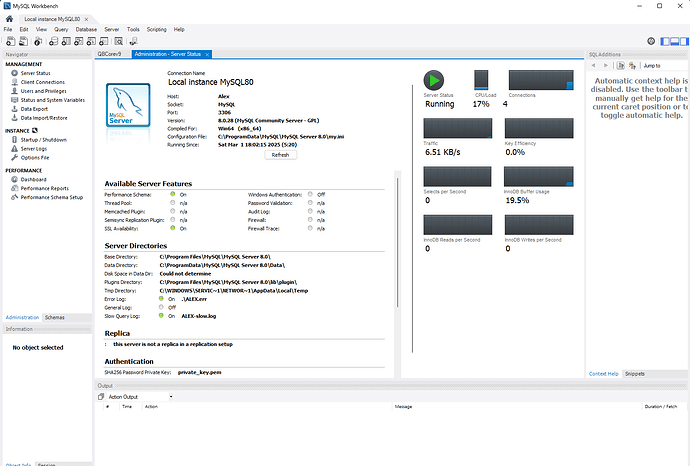Screen dimensions: 690x466
Task: Click the Server Logs warning icon
Action: coord(12,149)
